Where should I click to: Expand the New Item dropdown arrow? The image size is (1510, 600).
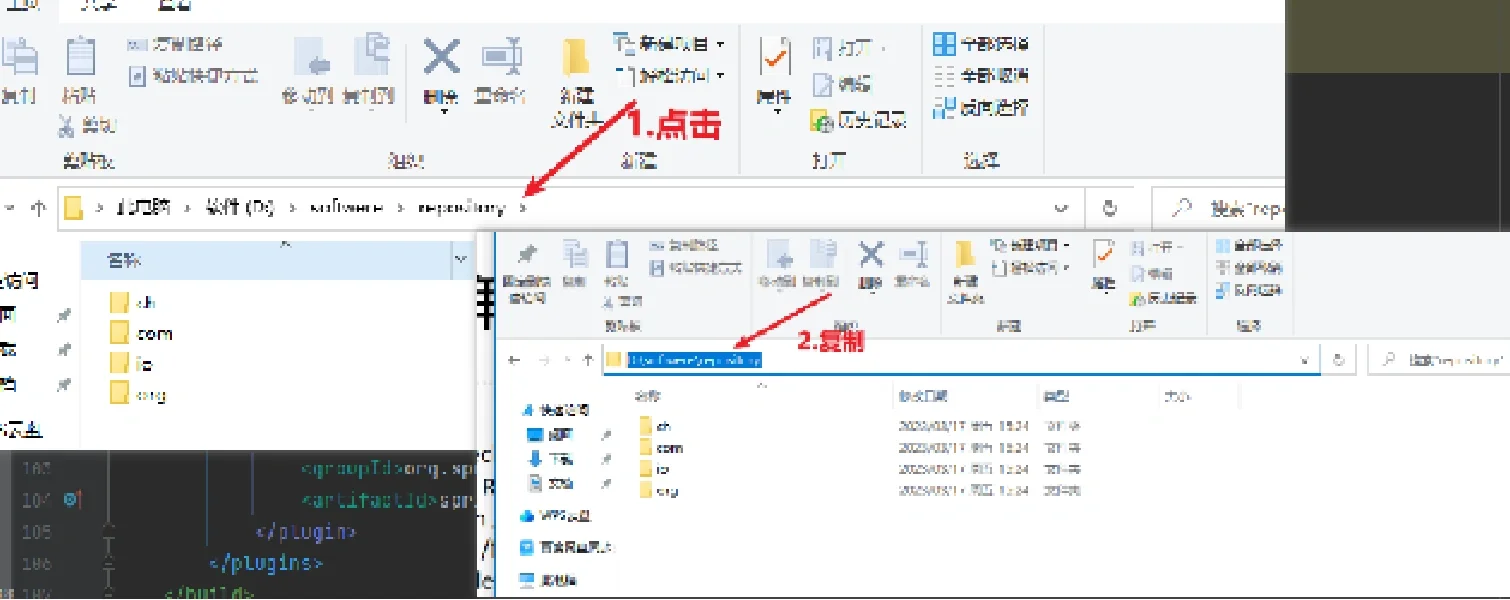[720, 43]
